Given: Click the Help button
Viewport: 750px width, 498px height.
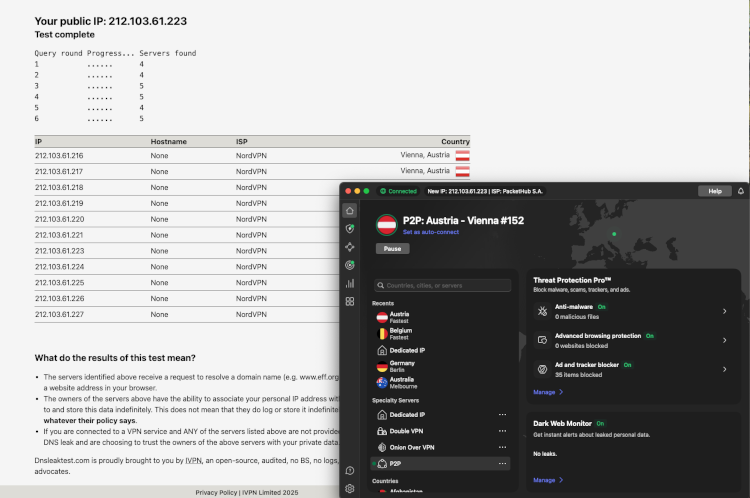Looking at the screenshot, I should [x=715, y=191].
